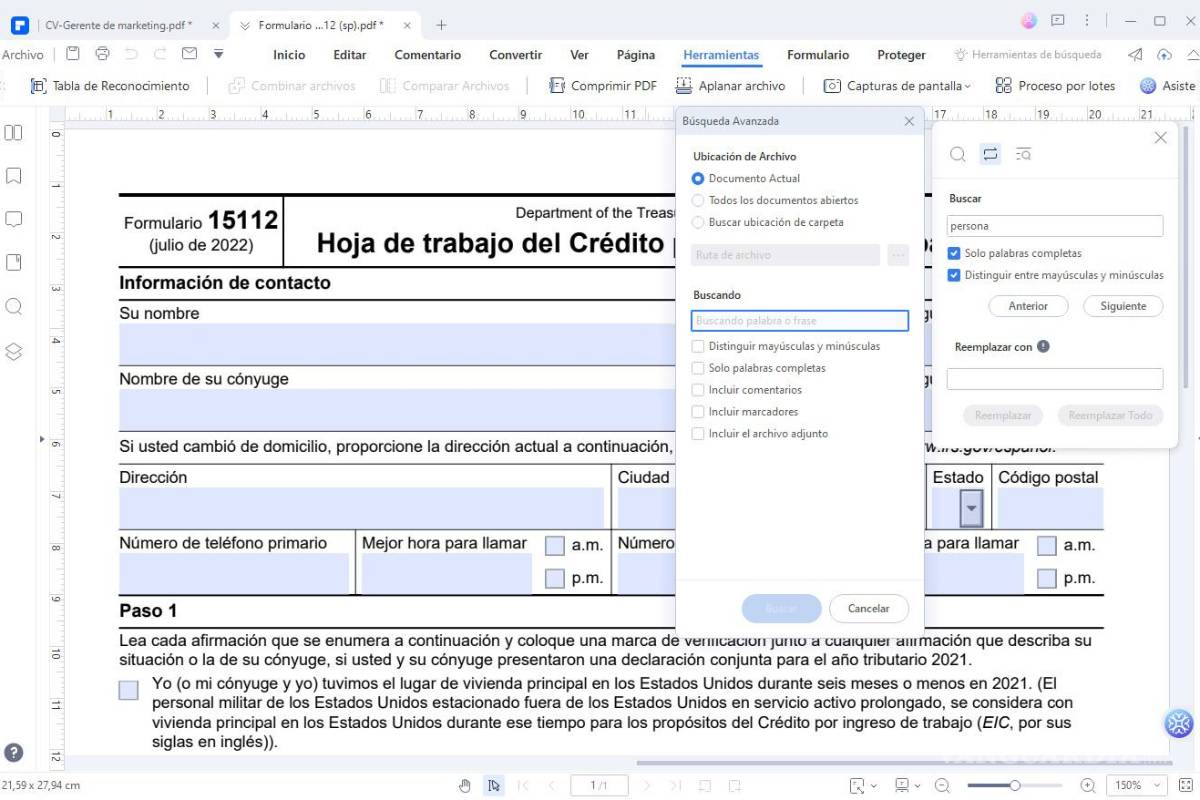Screen dimensions: 1200x800
Task: Open Tabla de Reconocimiento
Action: point(111,85)
